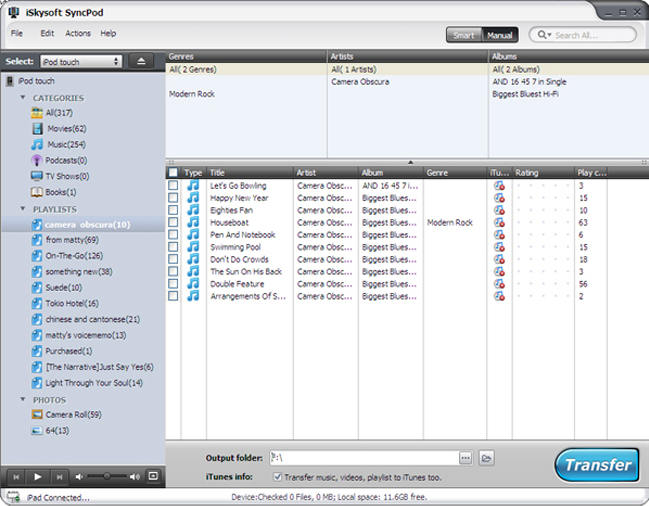
Task: Click the eject device icon
Action: (x=141, y=62)
